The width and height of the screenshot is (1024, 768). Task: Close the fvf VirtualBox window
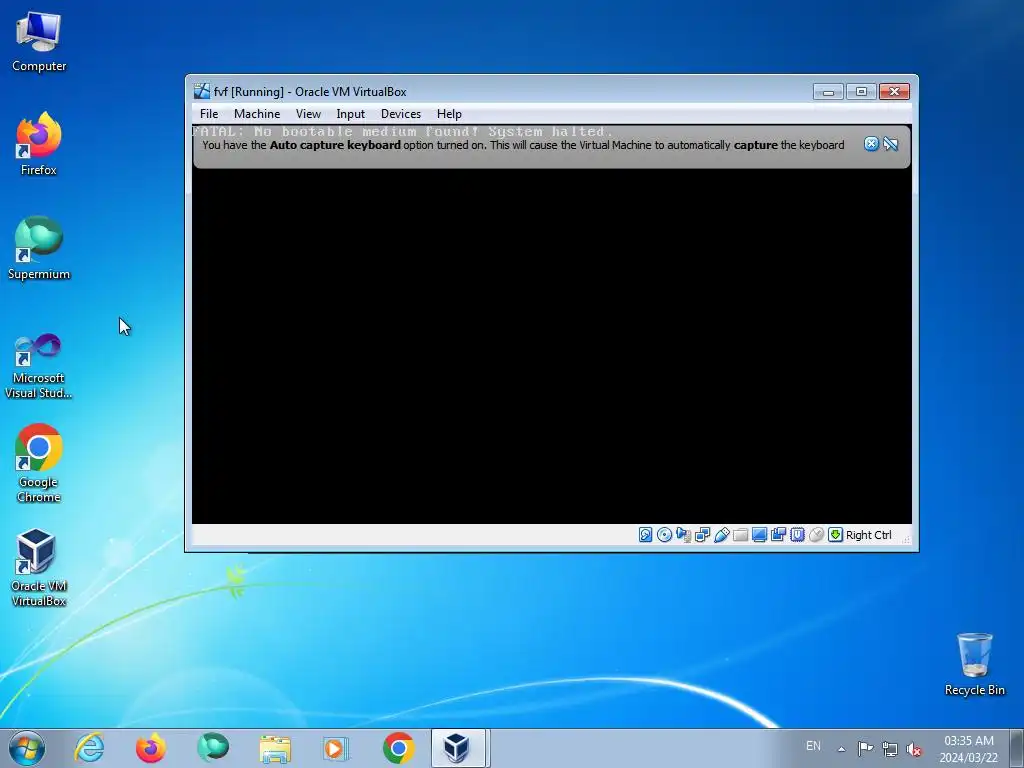click(x=894, y=91)
